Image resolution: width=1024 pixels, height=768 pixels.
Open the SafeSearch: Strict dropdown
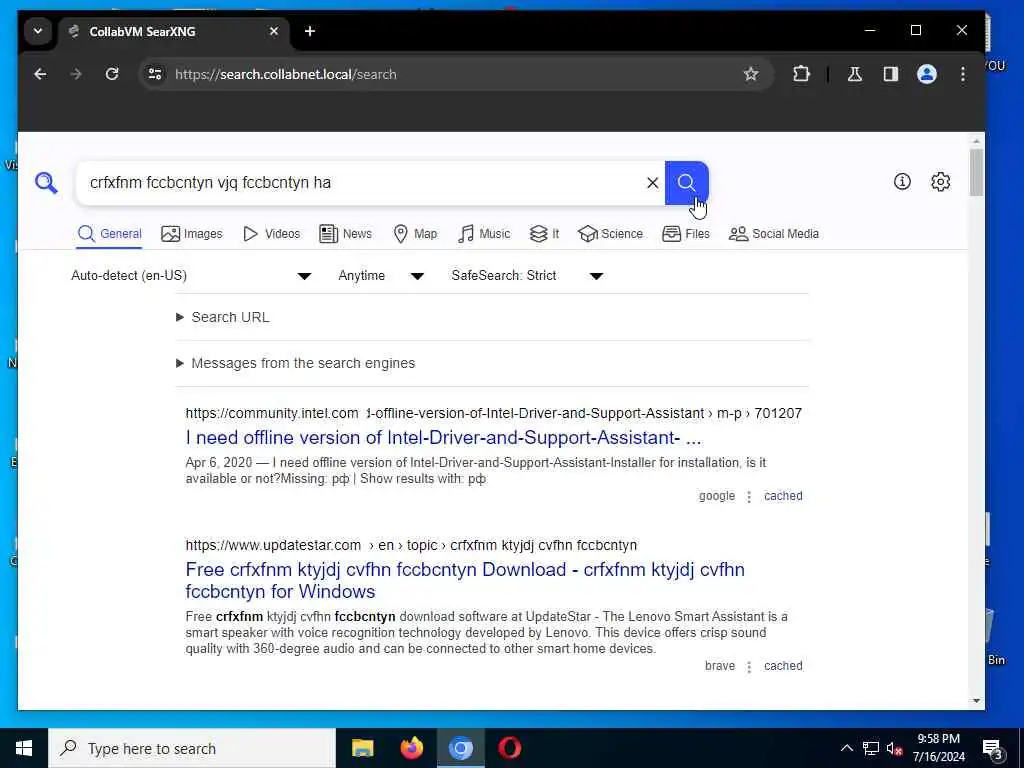(x=526, y=276)
